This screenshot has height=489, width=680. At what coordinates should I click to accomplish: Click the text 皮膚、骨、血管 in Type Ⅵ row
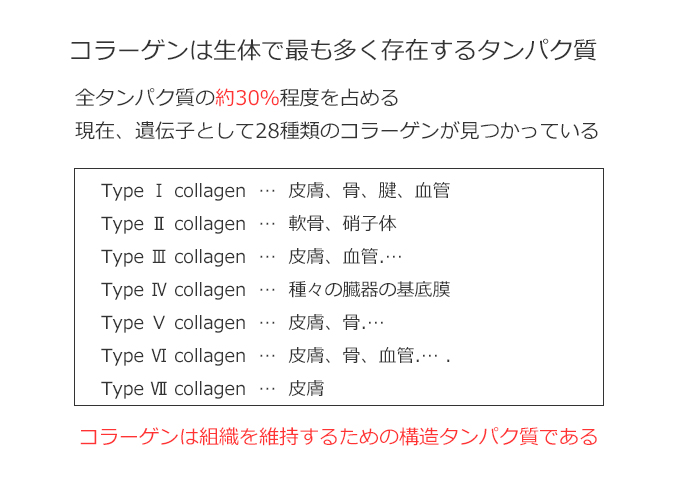(351, 355)
